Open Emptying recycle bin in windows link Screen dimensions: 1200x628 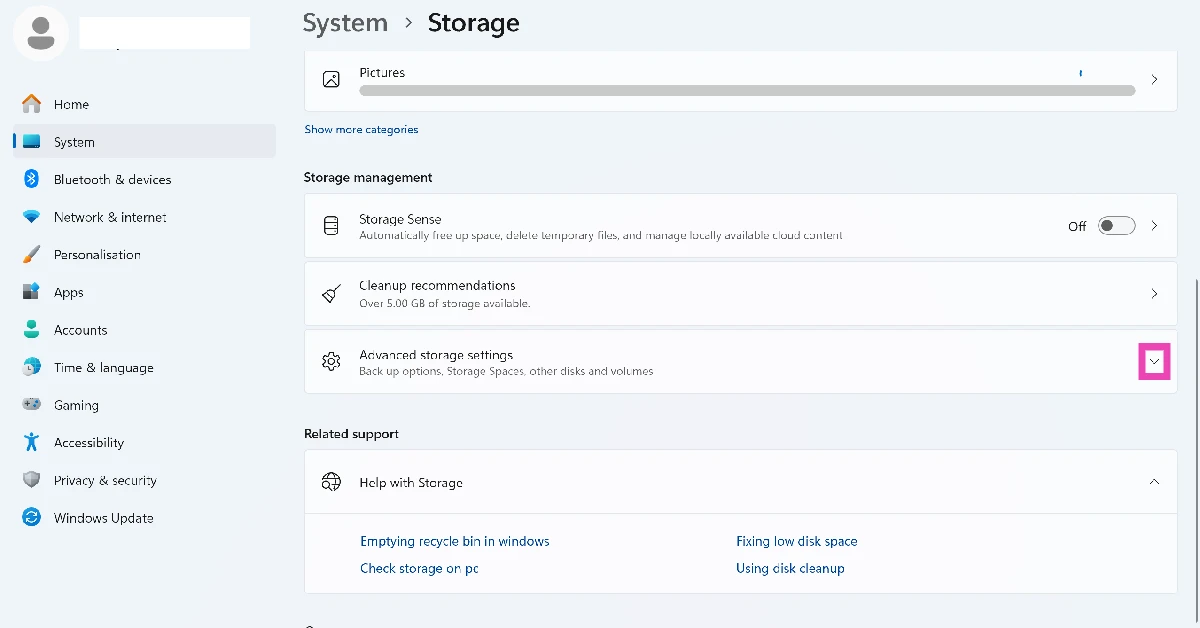tap(454, 541)
